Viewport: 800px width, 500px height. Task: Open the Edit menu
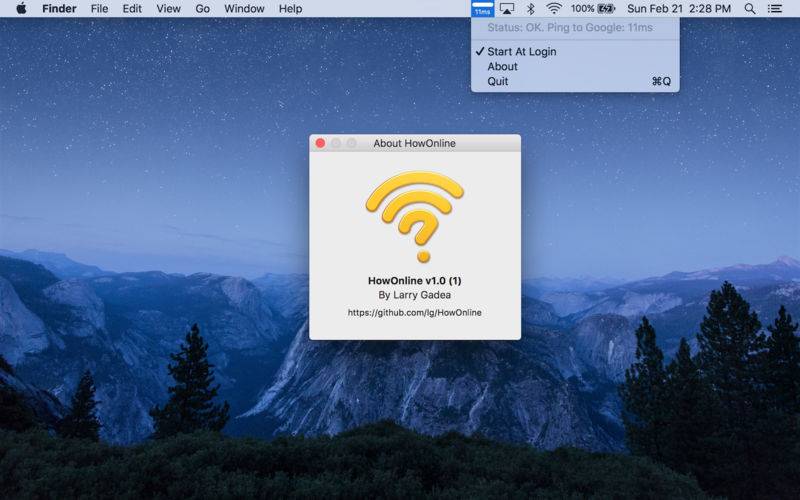(132, 9)
